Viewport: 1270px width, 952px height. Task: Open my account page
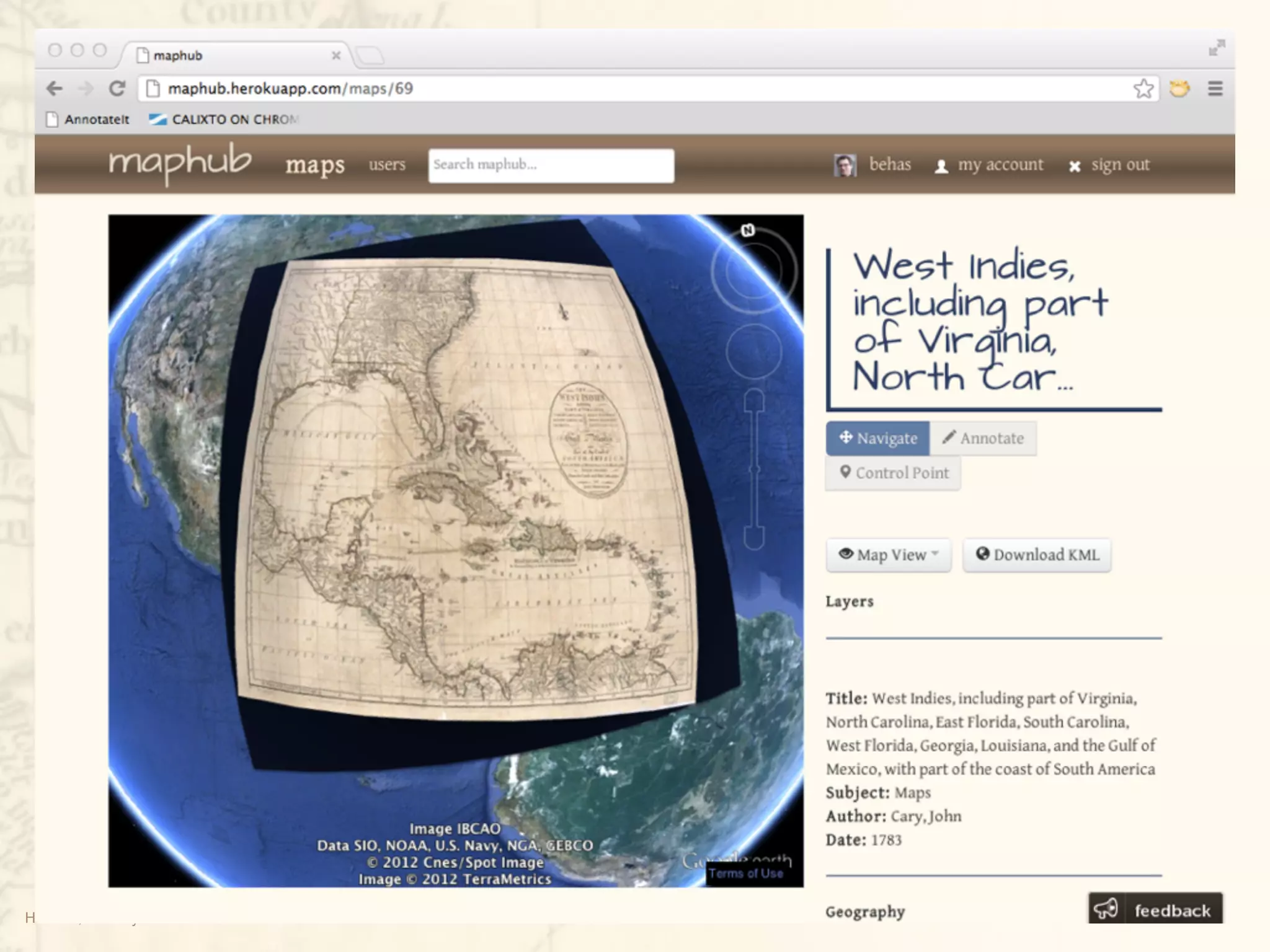tap(989, 165)
